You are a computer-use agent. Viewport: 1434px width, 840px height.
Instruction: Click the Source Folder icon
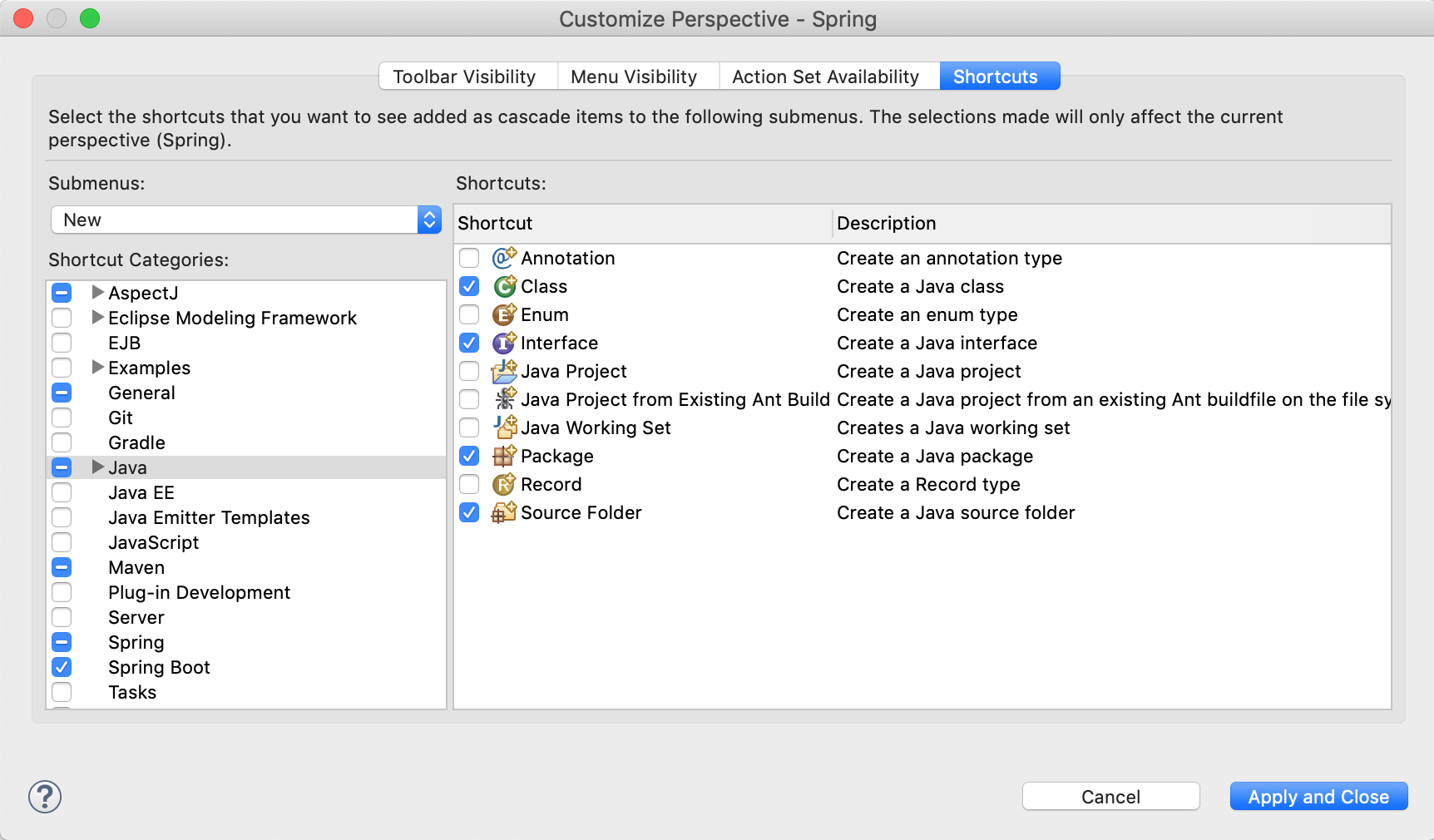tap(504, 512)
